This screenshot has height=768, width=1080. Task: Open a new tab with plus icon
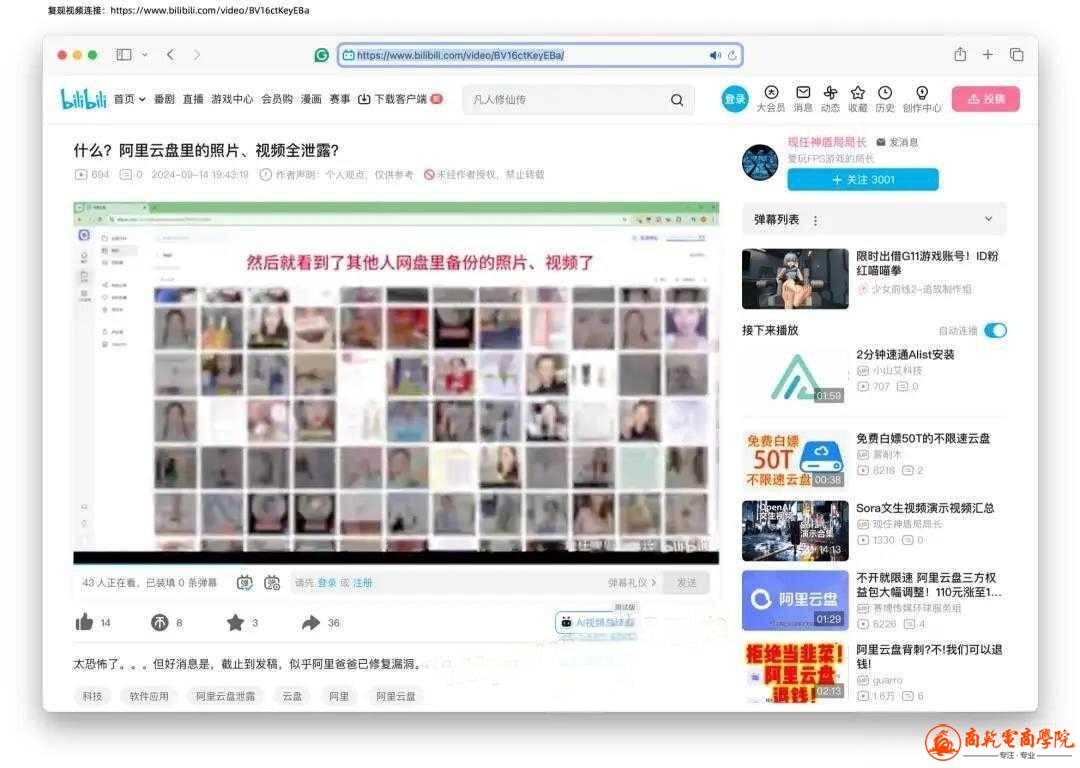point(988,54)
